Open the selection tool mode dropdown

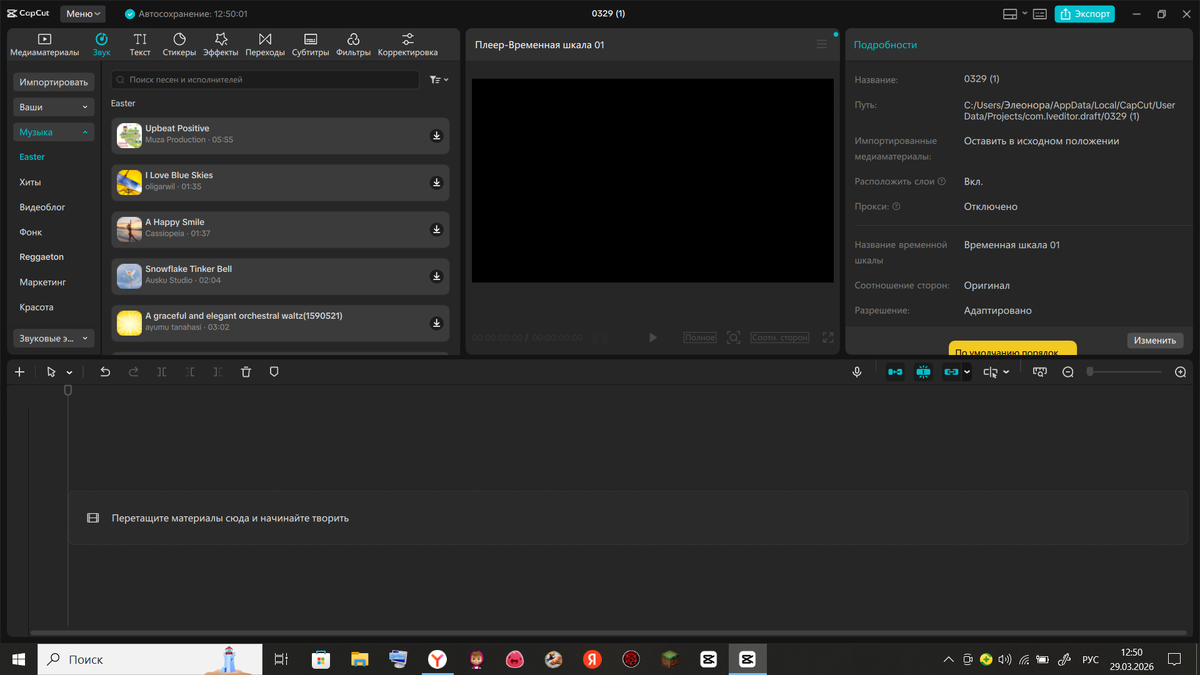click(69, 373)
